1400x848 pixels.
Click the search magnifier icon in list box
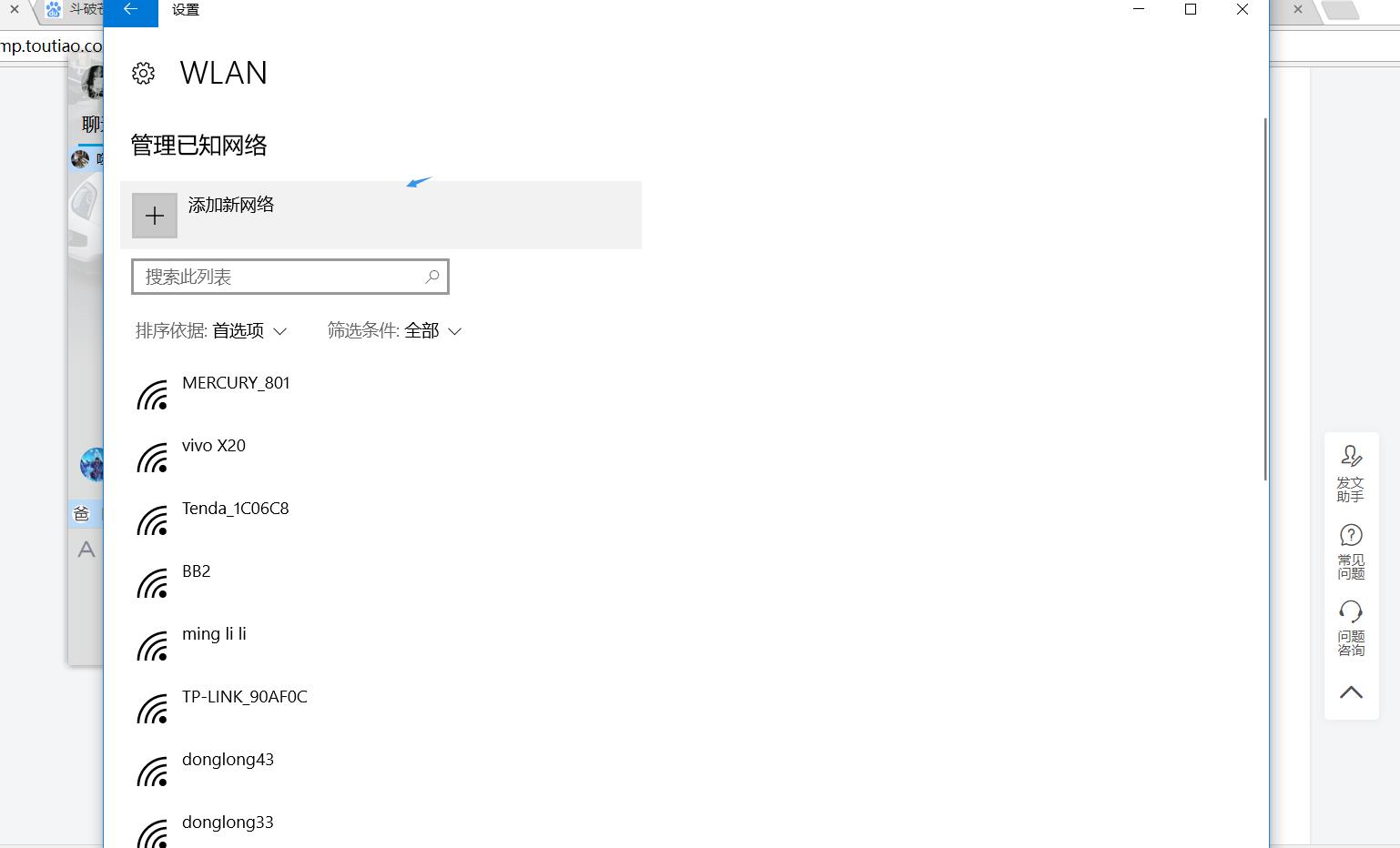point(432,277)
